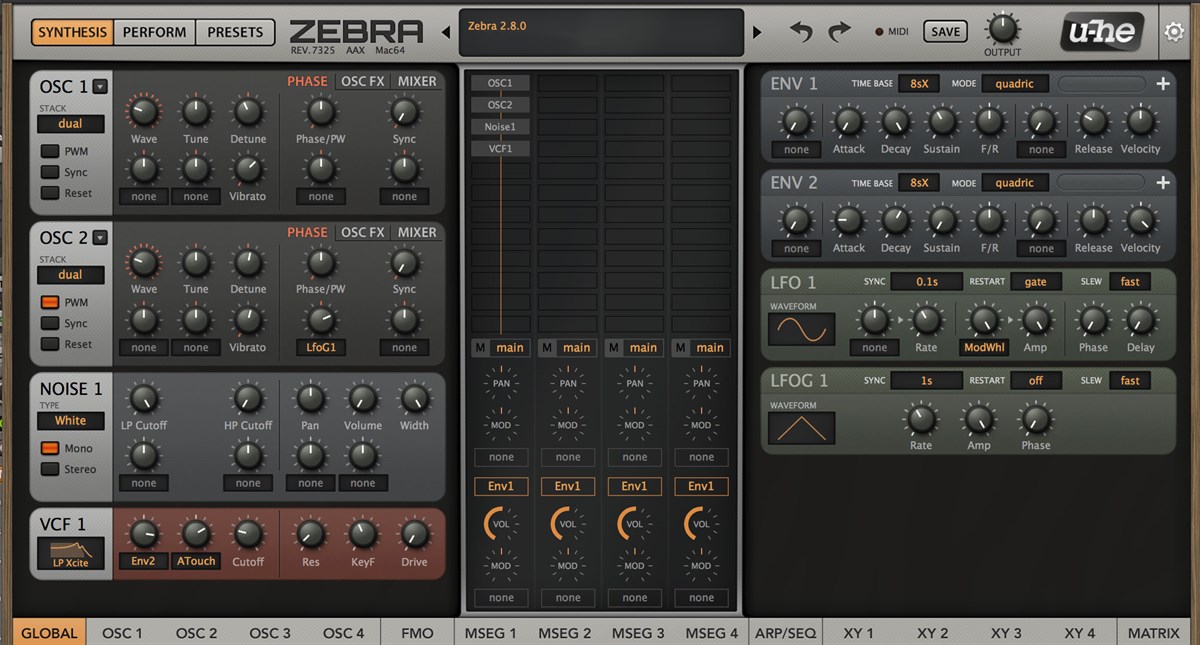Open settings with the gear icon
Viewport: 1200px width, 645px height.
point(1174,32)
